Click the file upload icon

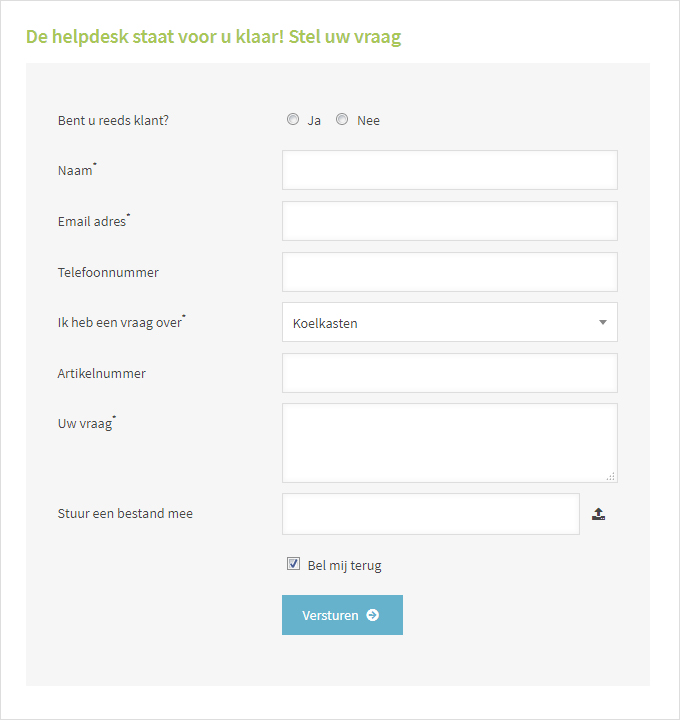pyautogui.click(x=598, y=514)
